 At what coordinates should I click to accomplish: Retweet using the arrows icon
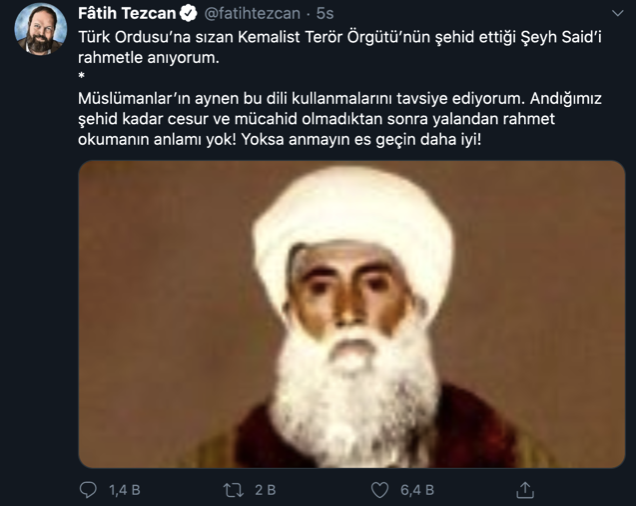234,490
